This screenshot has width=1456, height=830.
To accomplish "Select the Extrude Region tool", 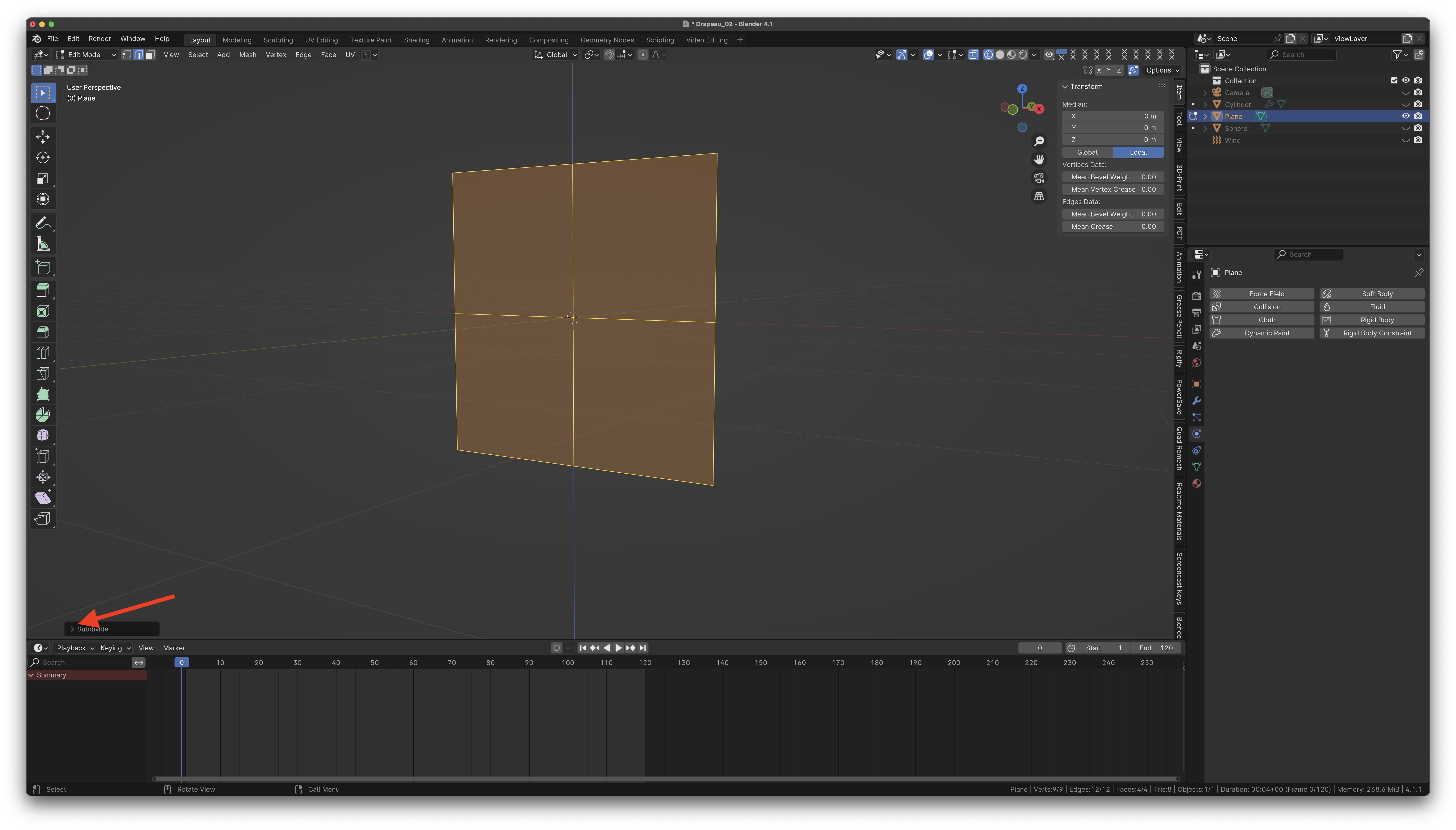I will click(x=43, y=290).
